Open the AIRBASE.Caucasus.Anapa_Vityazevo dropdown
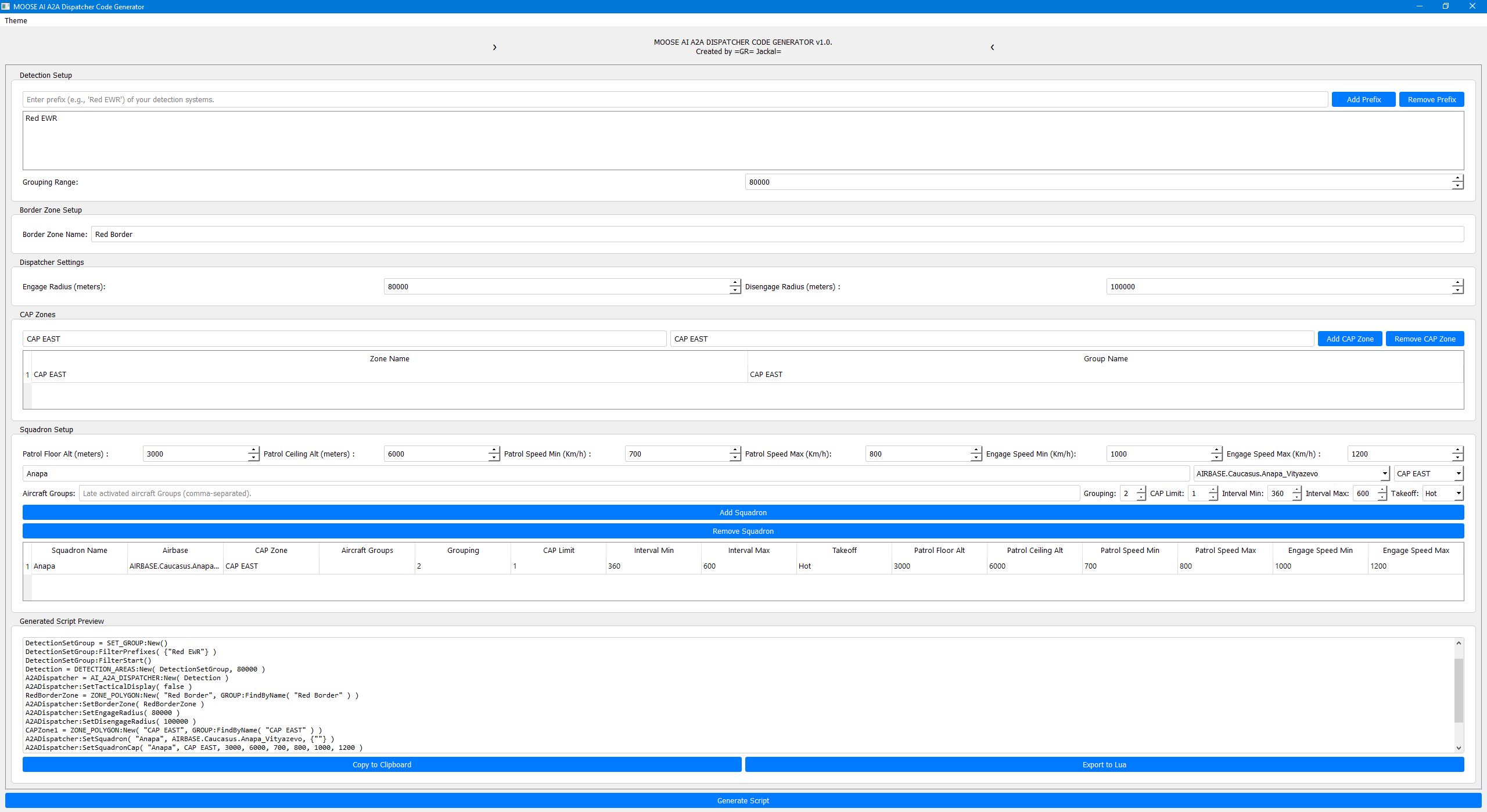This screenshot has height=812, width=1487. 1385,473
